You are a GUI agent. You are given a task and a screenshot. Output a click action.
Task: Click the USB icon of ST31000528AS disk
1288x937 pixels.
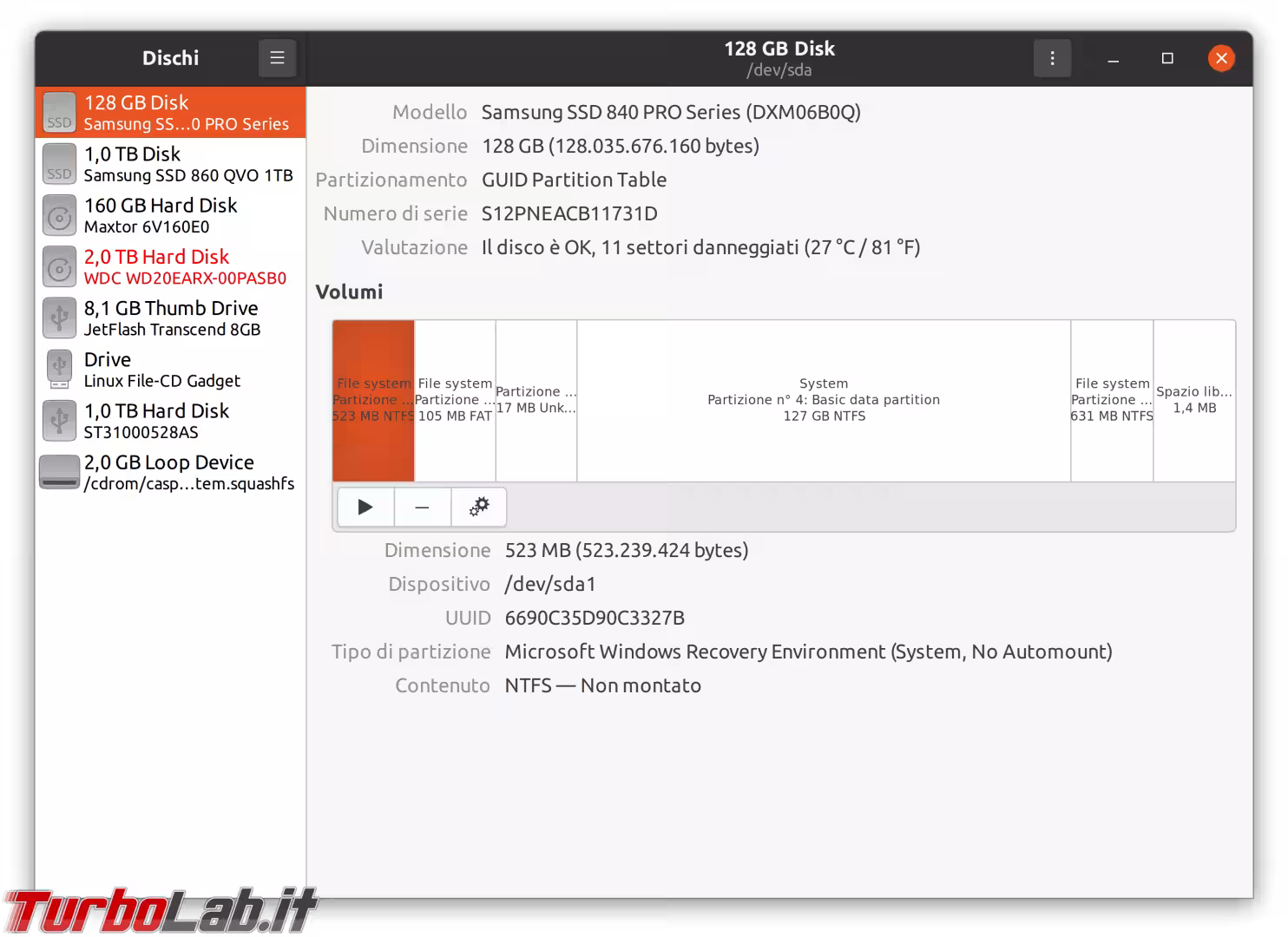pos(59,421)
